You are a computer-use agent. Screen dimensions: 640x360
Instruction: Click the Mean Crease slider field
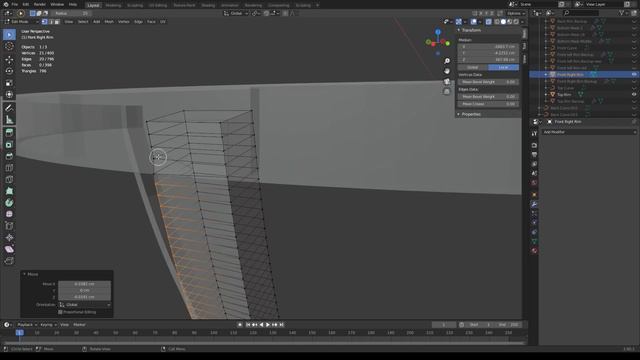[488, 104]
